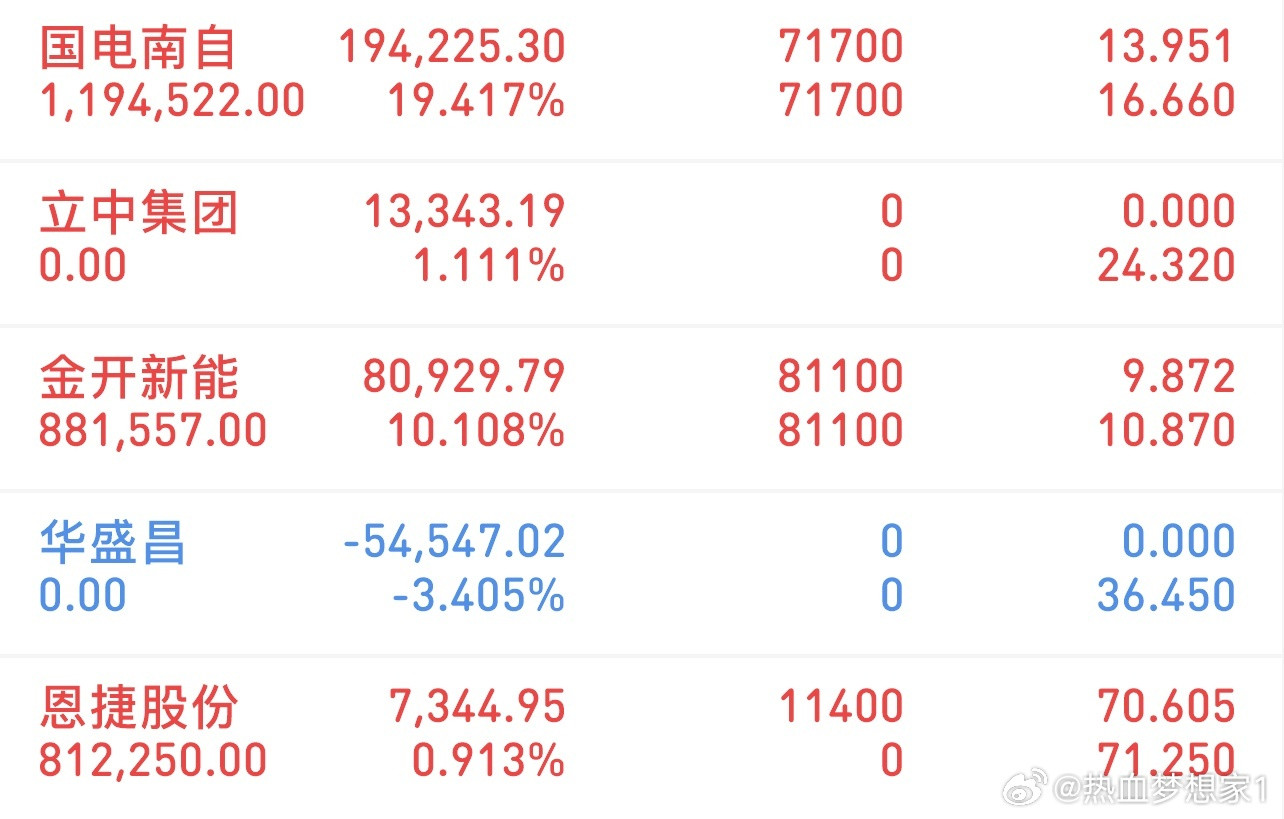Select the -3.405% loss percentage
The height and width of the screenshot is (819, 1284).
(478, 596)
